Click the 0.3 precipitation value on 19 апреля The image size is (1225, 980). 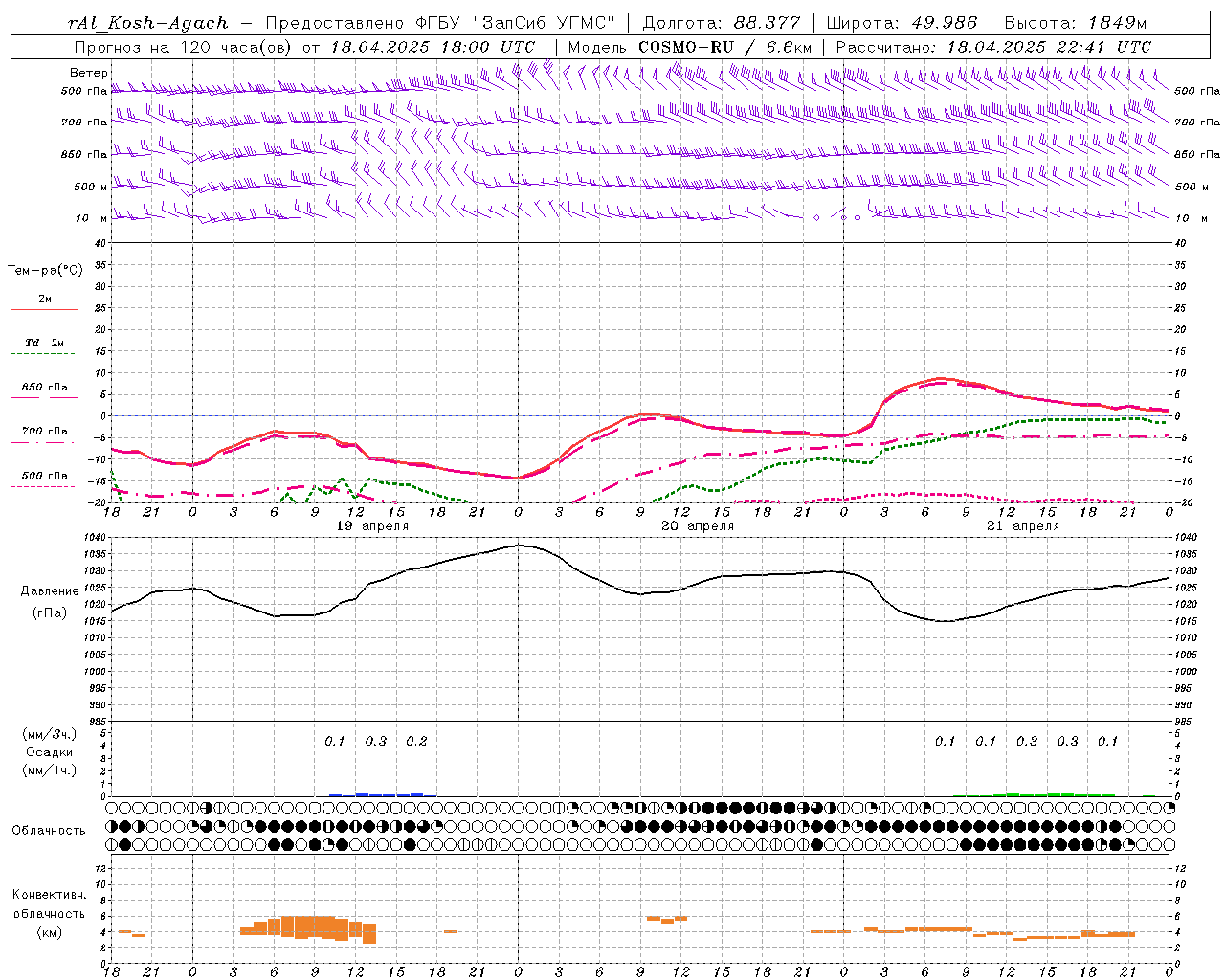pos(376,741)
